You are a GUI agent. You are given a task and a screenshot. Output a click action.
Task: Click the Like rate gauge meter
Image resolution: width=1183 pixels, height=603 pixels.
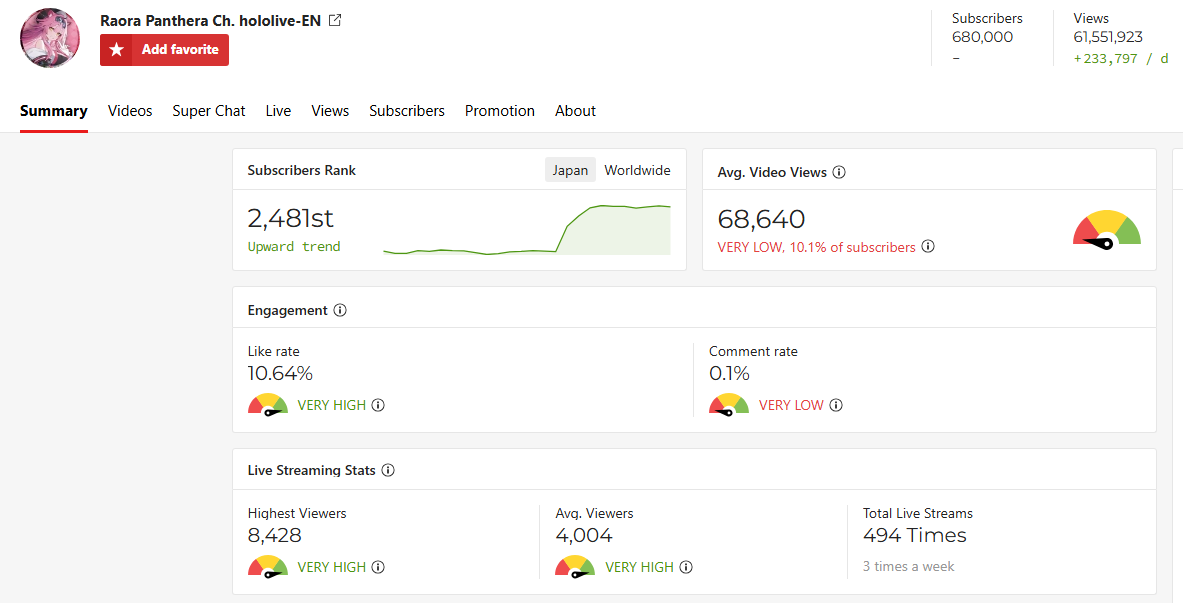point(268,405)
